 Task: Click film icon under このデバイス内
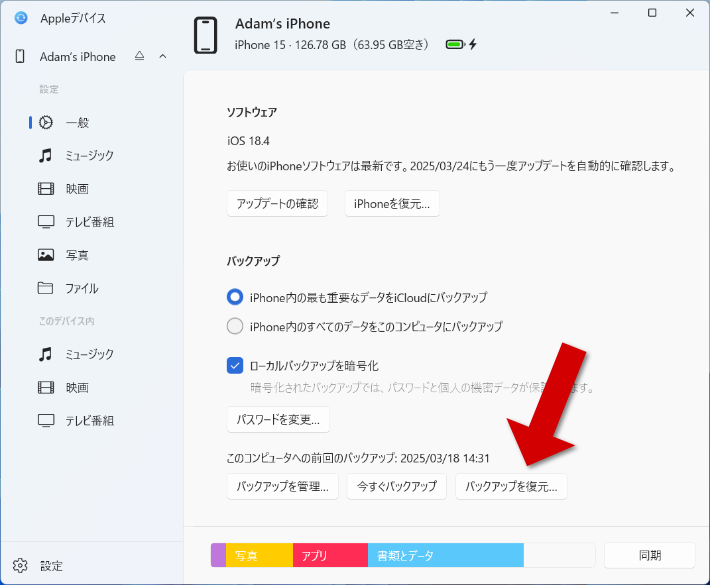pyautogui.click(x=46, y=388)
